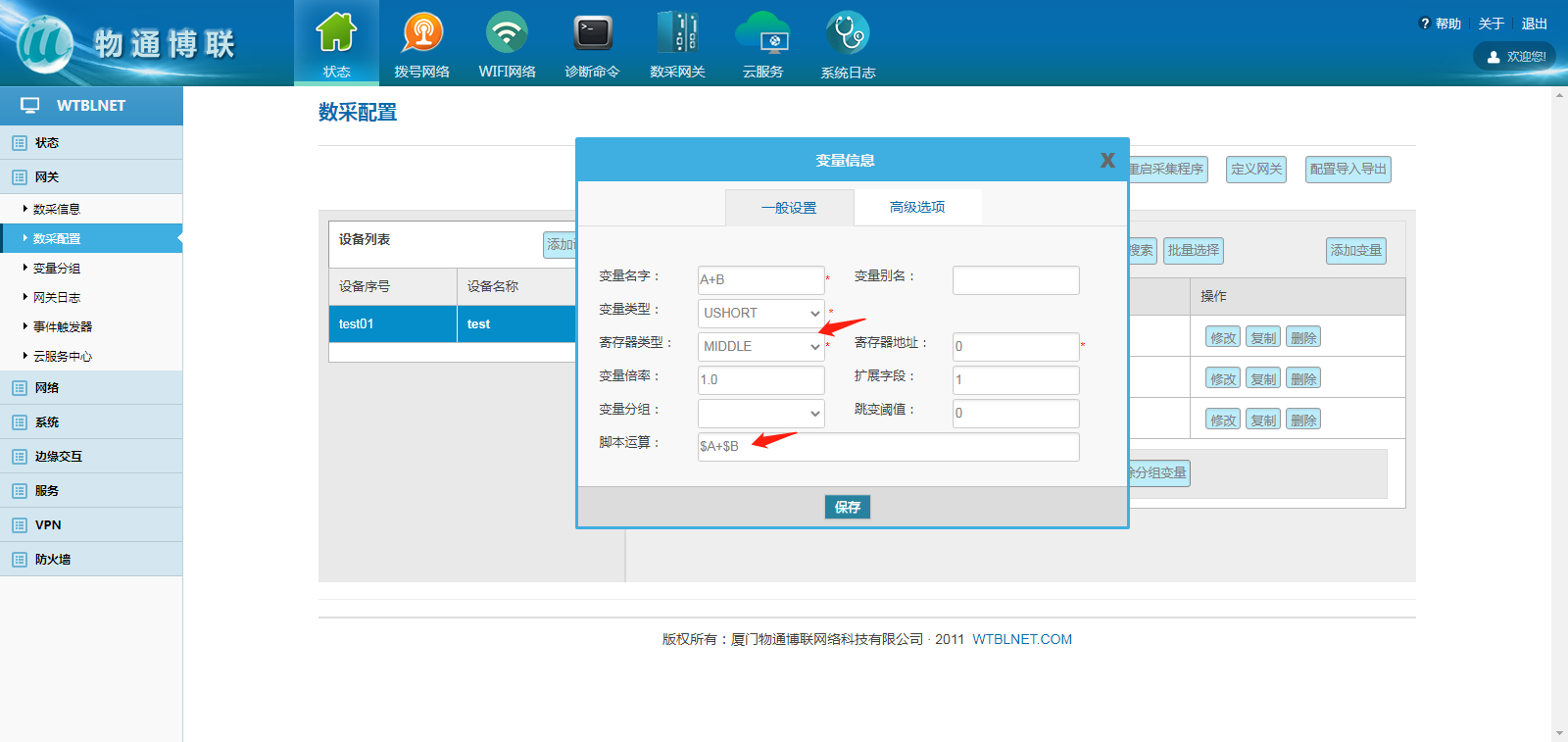
Task: Open the 系统日志 stethoscope icon
Action: (x=848, y=32)
